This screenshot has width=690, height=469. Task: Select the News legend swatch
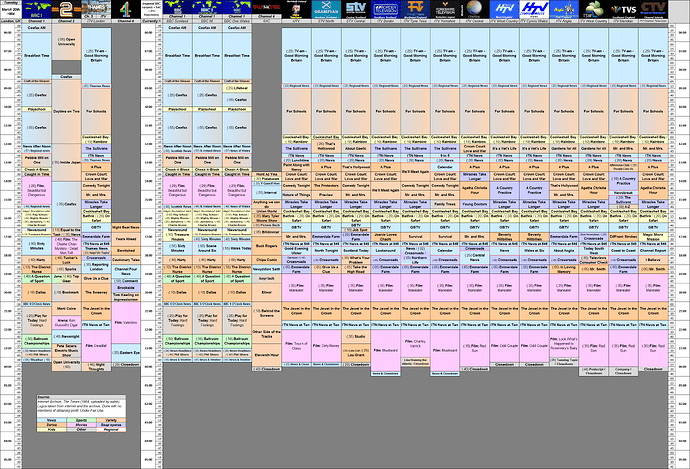pyautogui.click(x=51, y=420)
